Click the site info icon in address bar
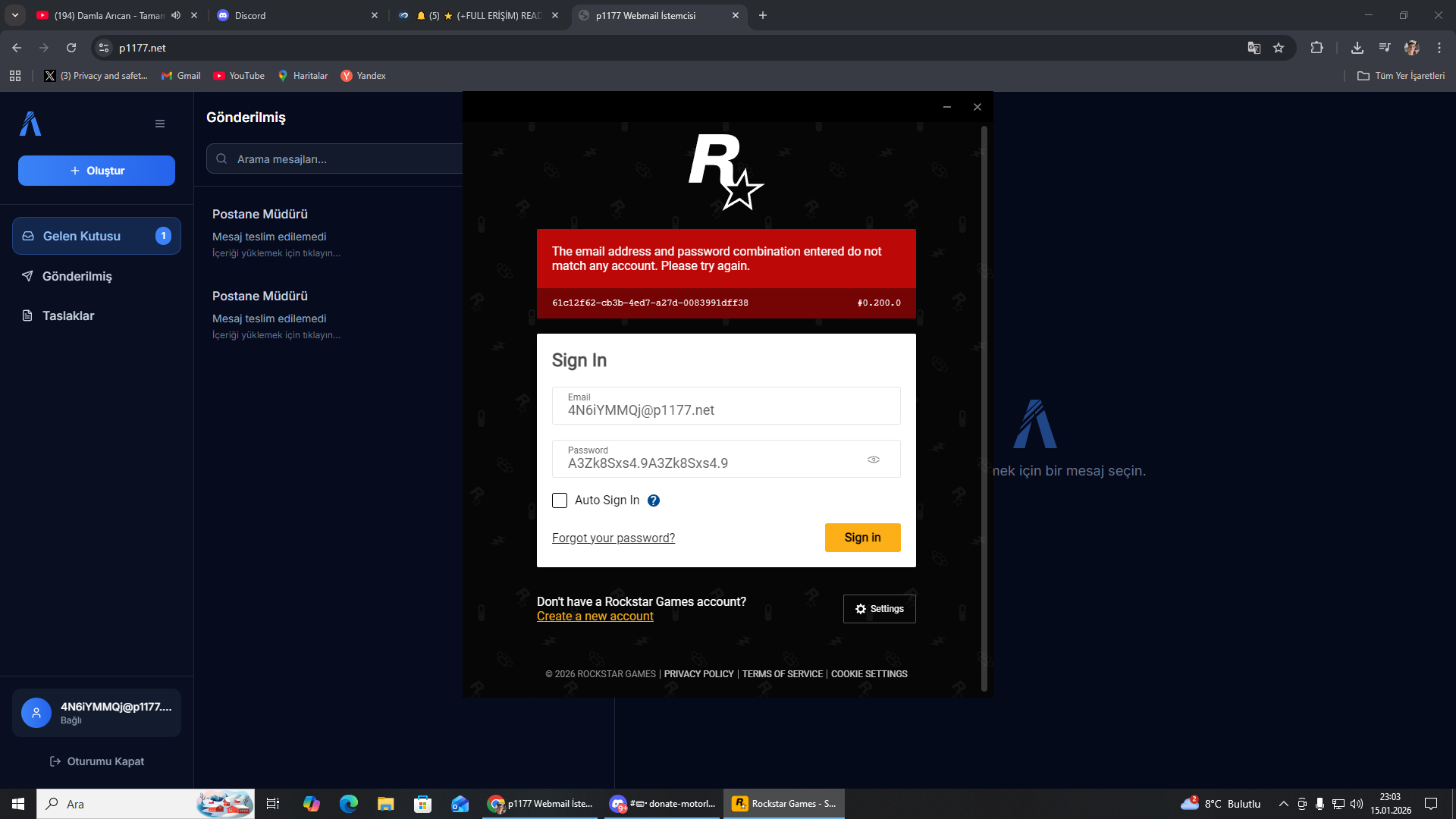This screenshot has width=1456, height=819. coord(104,48)
